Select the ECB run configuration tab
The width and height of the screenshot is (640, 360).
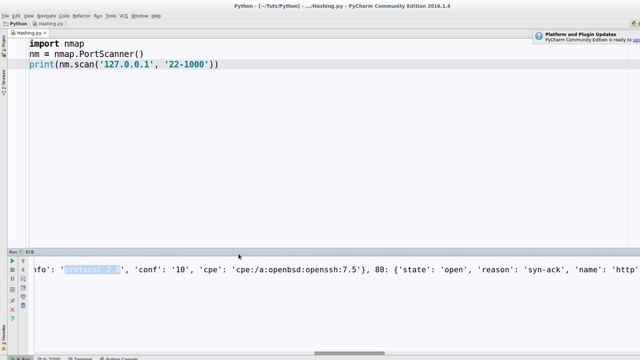coord(30,252)
